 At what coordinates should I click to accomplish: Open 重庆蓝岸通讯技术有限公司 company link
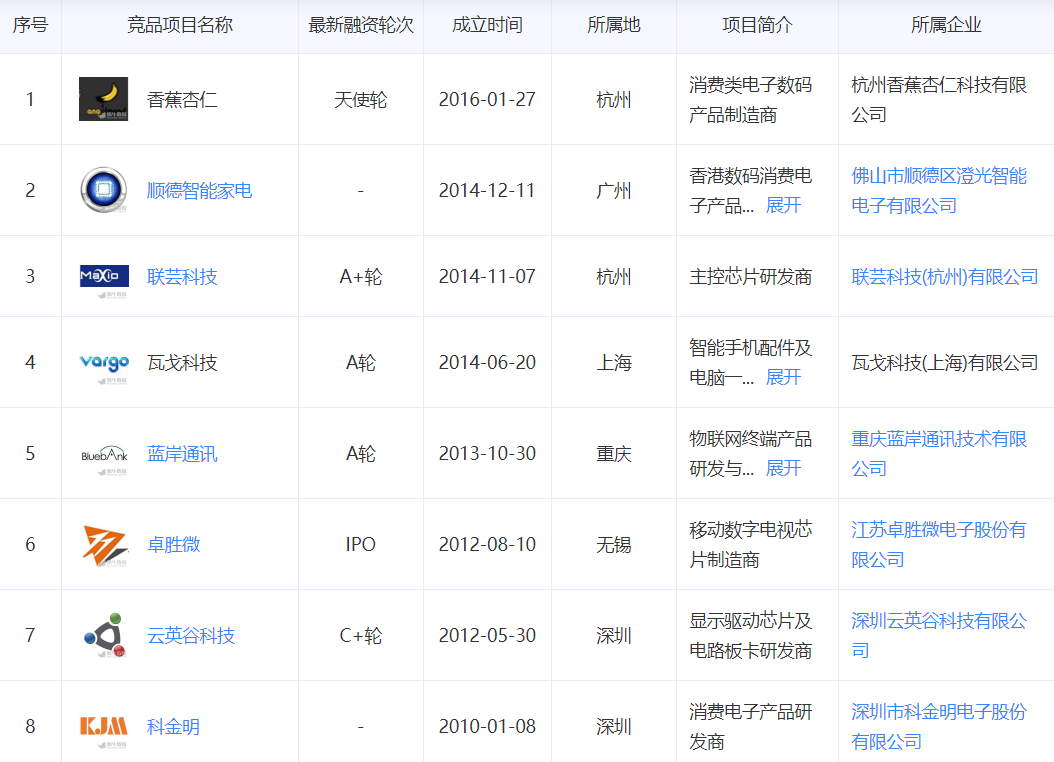939,454
